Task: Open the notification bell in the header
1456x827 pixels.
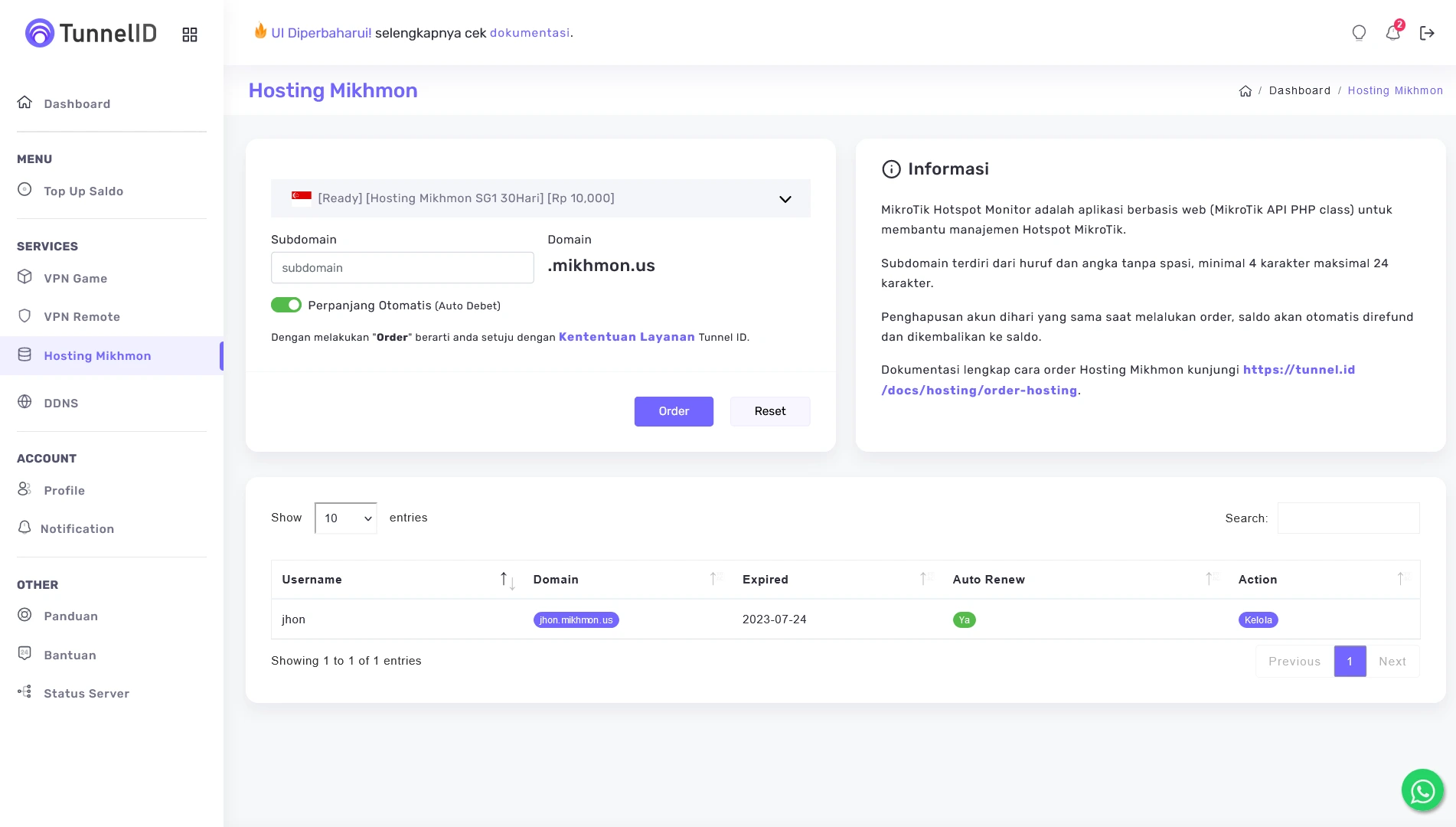Action: point(1393,32)
